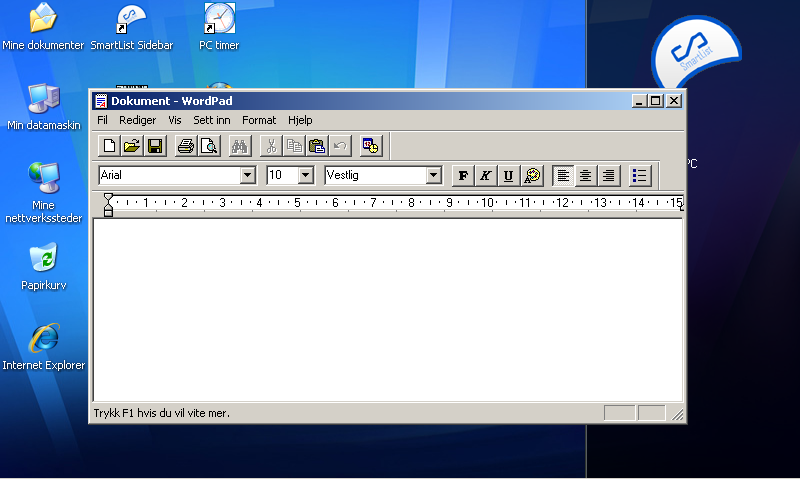Click the Paste clipboard icon
Viewport: 800px width, 480px height.
pyautogui.click(x=317, y=146)
